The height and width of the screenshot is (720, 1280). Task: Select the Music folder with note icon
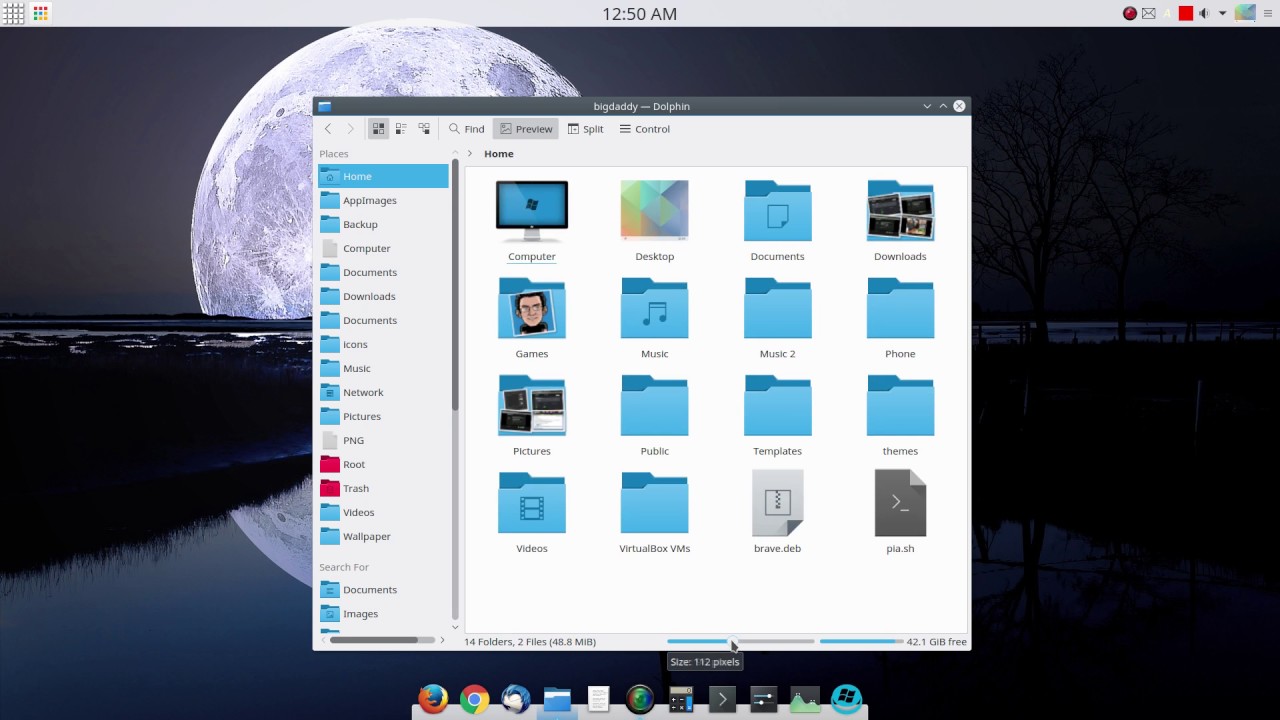tap(655, 308)
